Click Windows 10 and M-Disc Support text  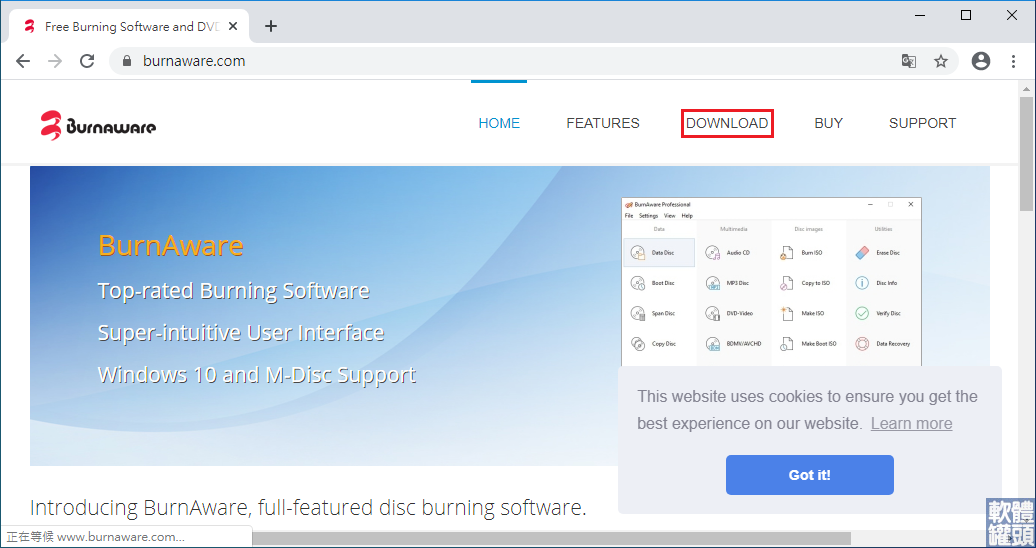256,374
